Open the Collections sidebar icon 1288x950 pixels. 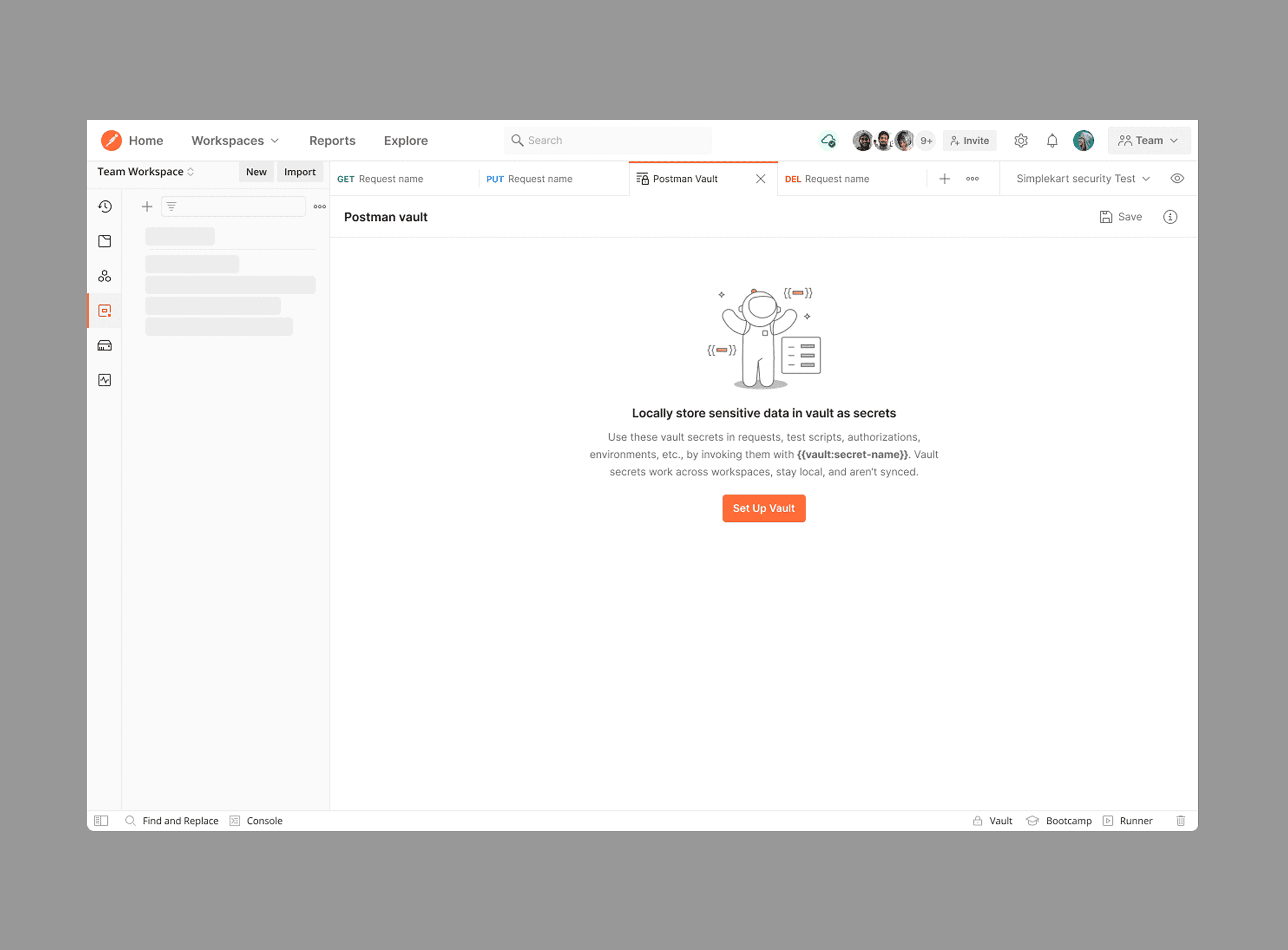tap(105, 241)
